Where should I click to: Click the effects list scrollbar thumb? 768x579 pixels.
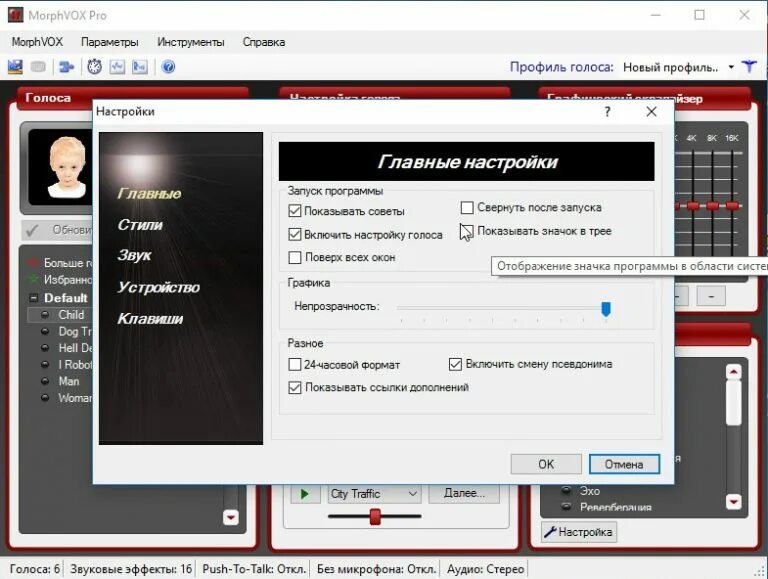[733, 403]
